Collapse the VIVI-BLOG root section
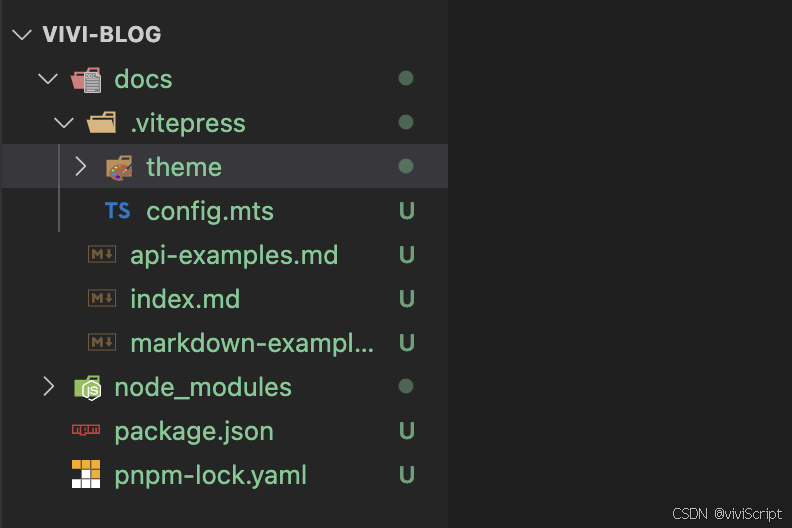This screenshot has width=792, height=528. [x=22, y=35]
